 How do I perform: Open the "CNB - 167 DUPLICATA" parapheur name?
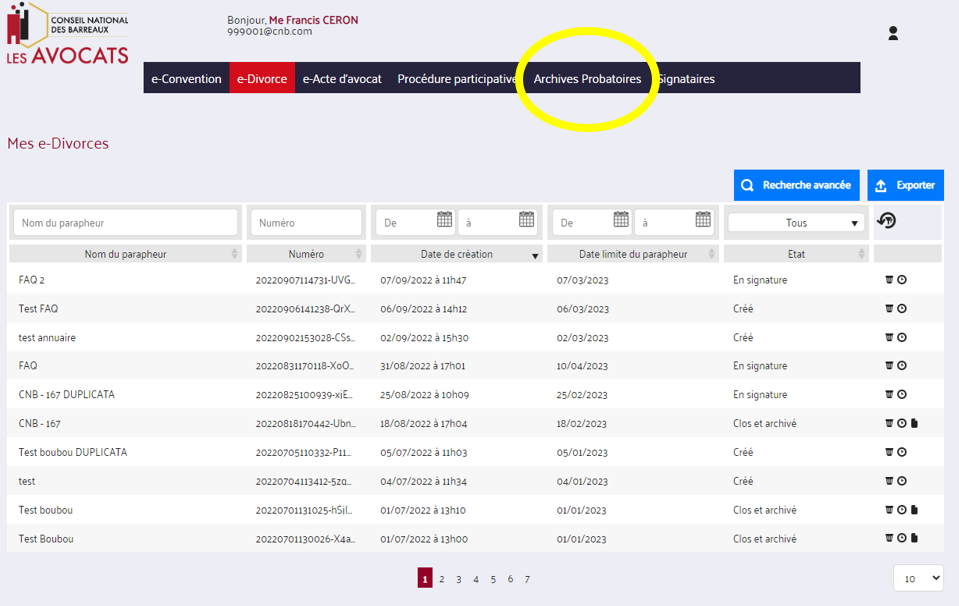(x=66, y=394)
